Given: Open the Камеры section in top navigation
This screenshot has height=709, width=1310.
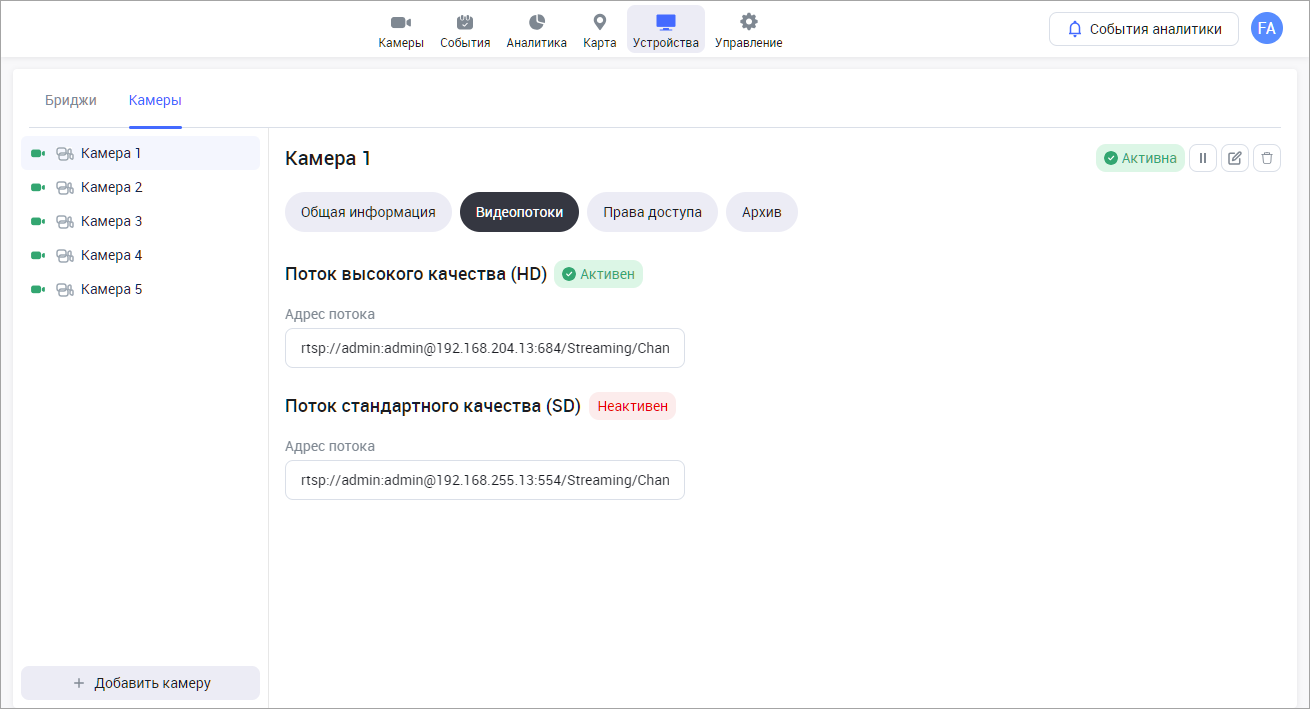Looking at the screenshot, I should 400,30.
